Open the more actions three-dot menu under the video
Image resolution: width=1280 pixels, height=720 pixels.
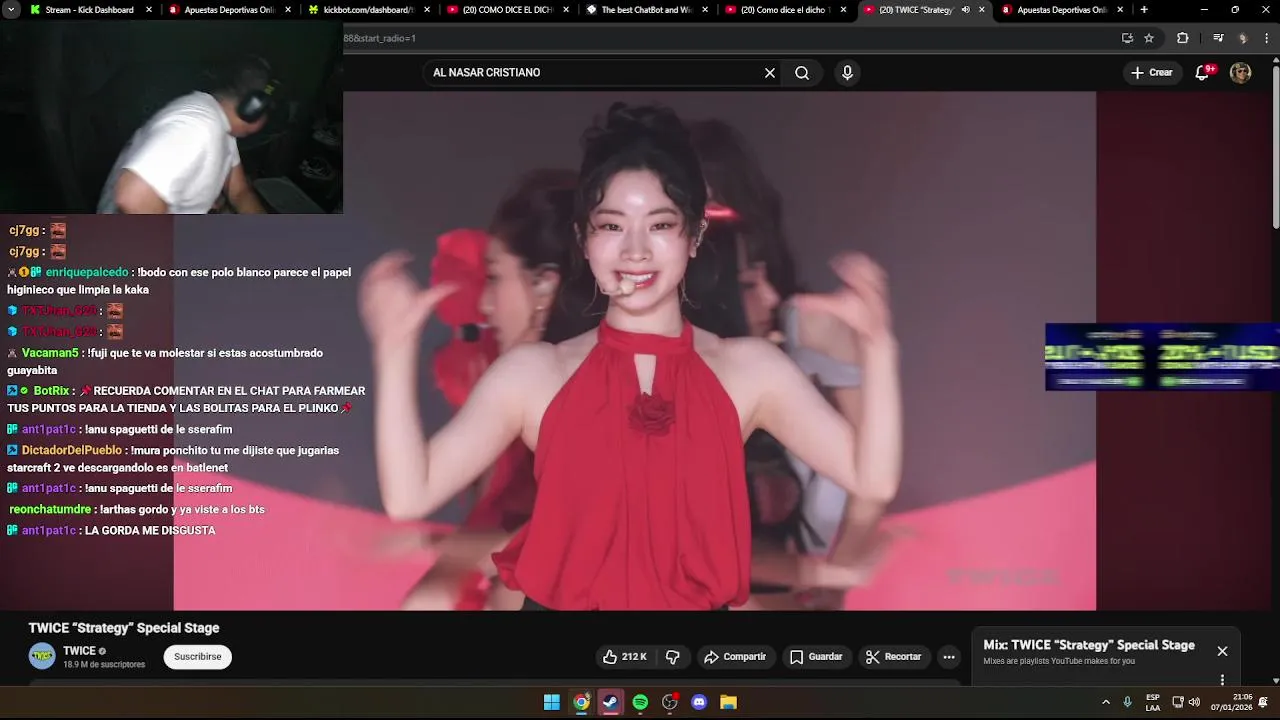[949, 657]
